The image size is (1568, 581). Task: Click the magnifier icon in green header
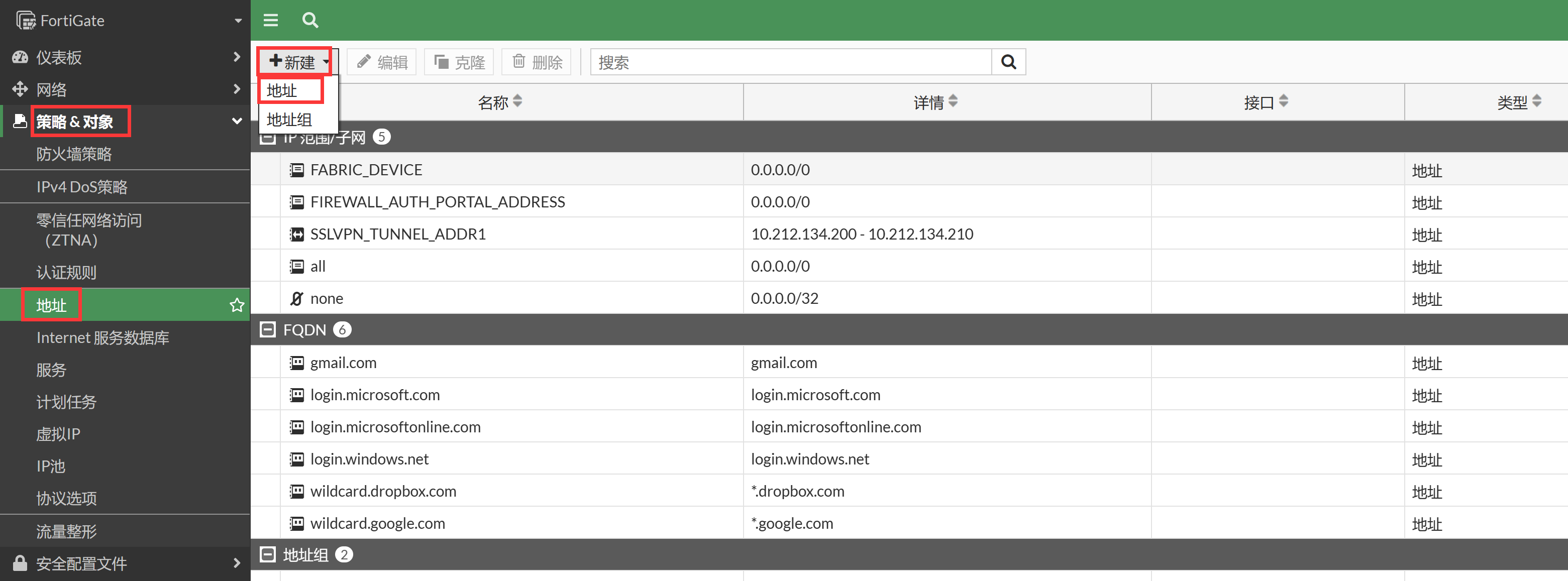(310, 20)
